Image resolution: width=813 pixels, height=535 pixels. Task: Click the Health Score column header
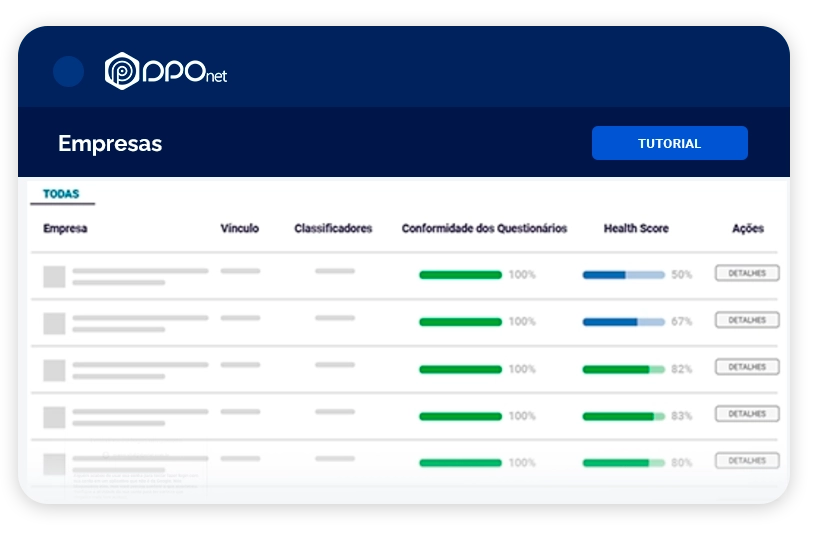coord(636,229)
